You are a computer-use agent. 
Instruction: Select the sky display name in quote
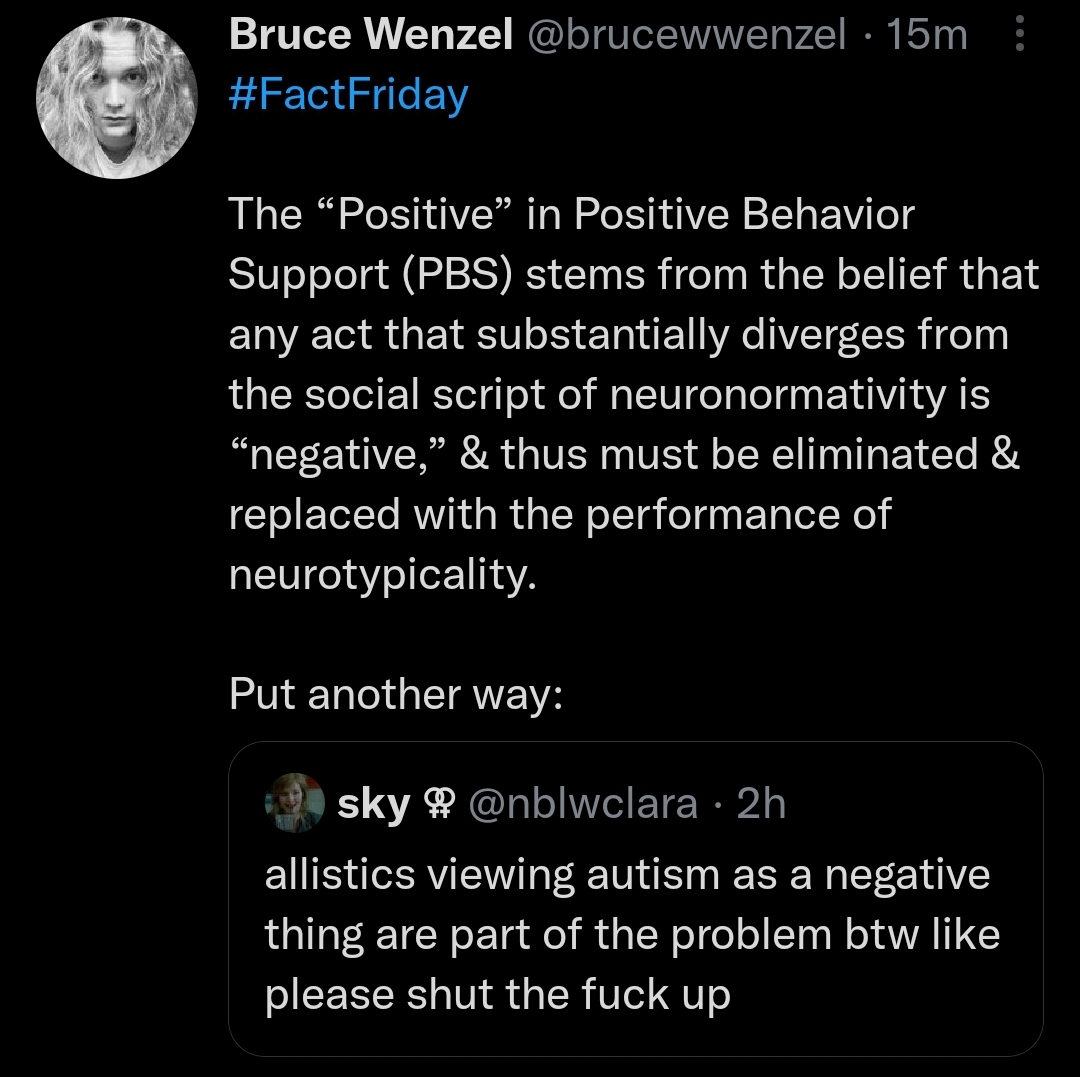tap(374, 804)
